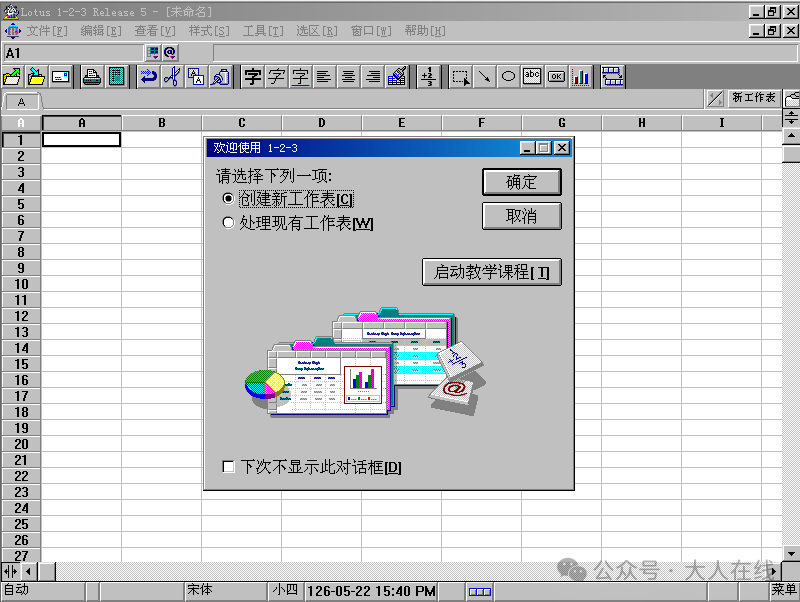The height and width of the screenshot is (602, 800).
Task: Click the Send mail envelope icon
Action: coord(61,77)
